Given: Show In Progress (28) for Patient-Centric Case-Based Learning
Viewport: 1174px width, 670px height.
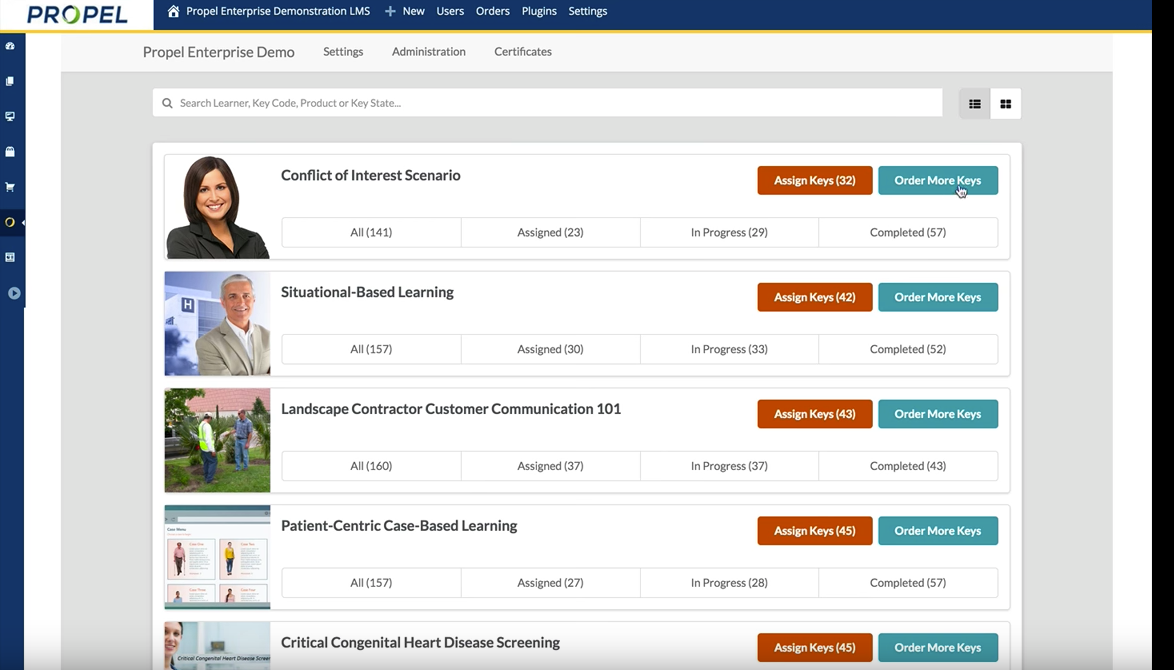Looking at the screenshot, I should tap(729, 582).
